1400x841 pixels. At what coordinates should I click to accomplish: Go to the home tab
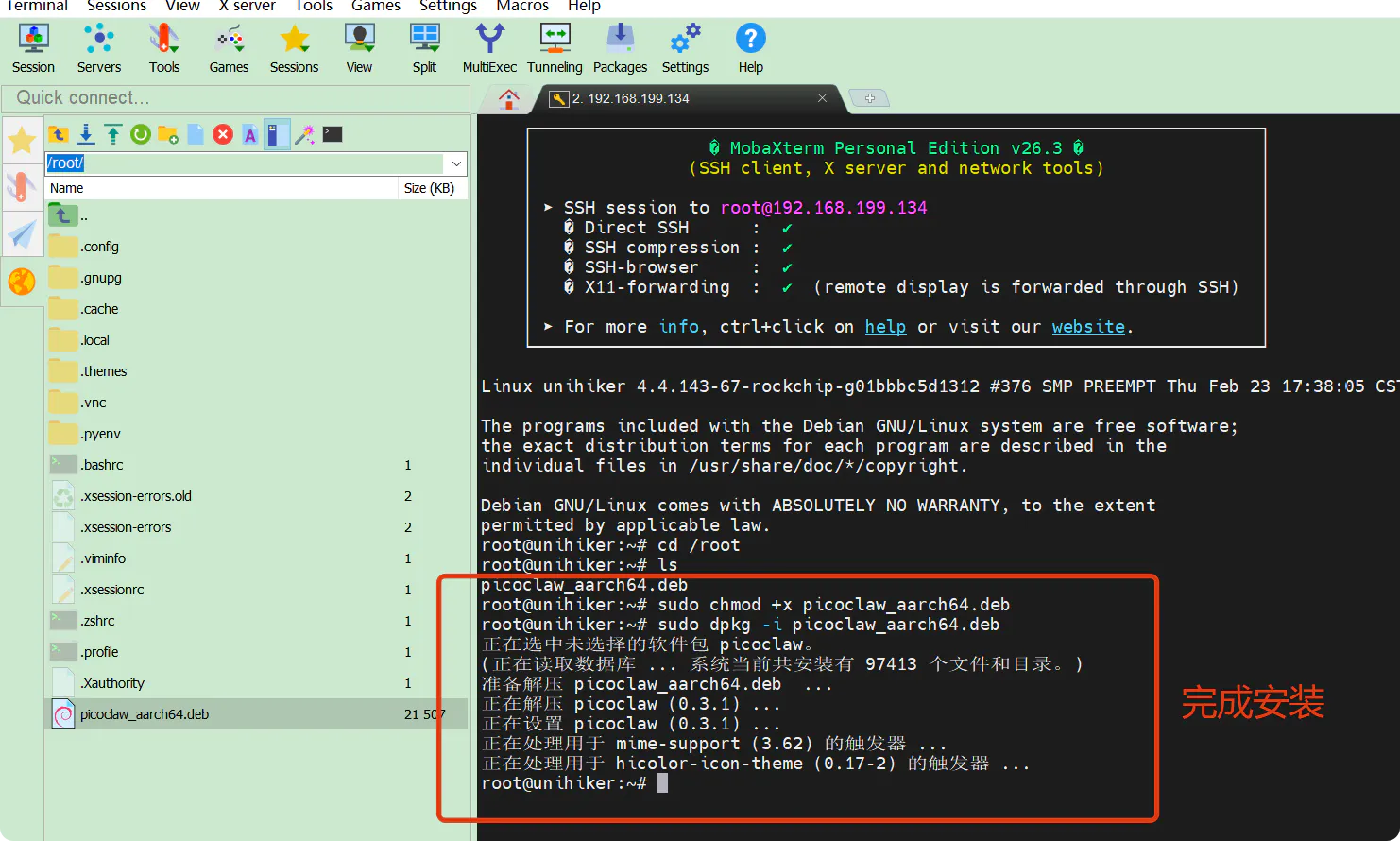tap(509, 98)
